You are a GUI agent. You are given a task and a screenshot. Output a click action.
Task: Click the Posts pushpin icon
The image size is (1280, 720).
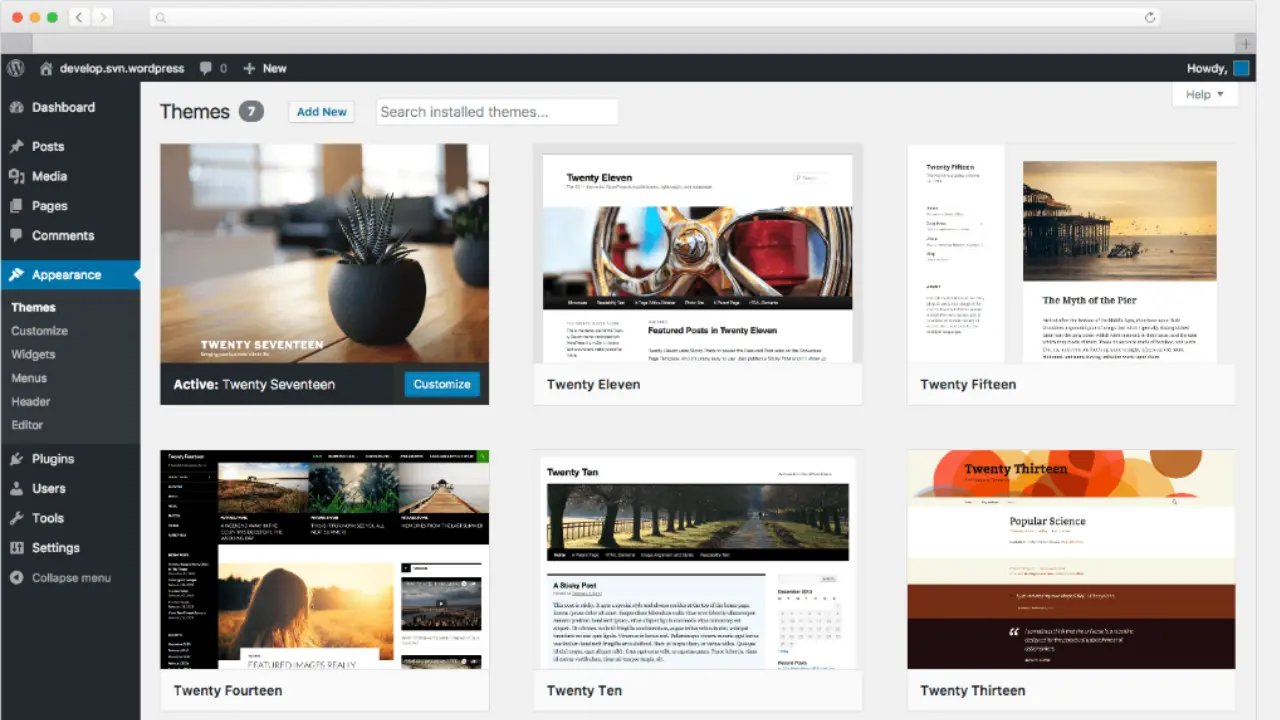16,146
